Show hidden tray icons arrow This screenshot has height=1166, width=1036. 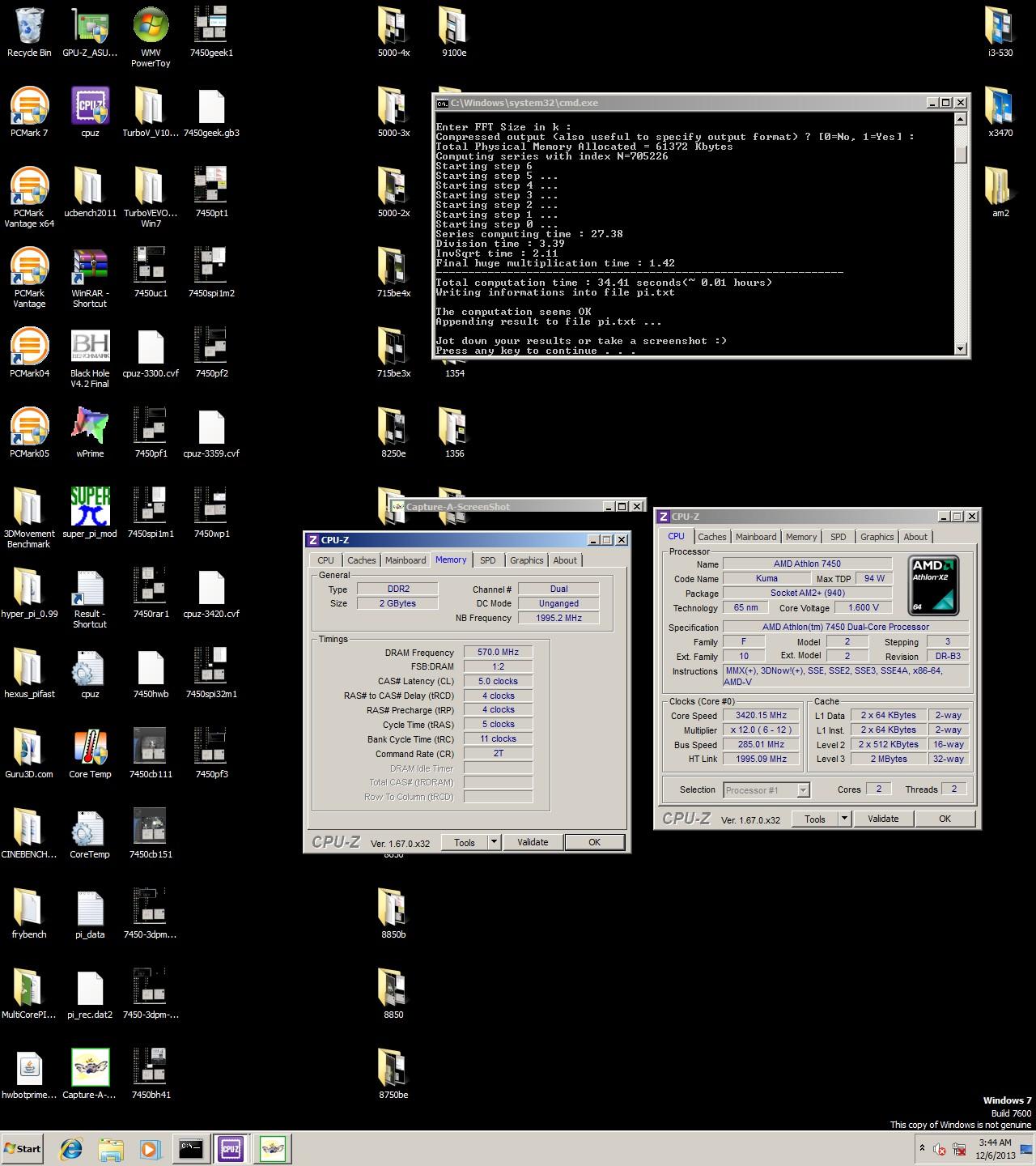[922, 1148]
